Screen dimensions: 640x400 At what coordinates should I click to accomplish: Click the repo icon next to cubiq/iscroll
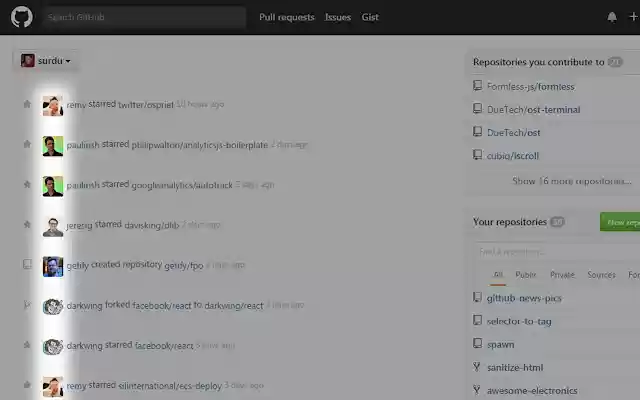coord(477,155)
